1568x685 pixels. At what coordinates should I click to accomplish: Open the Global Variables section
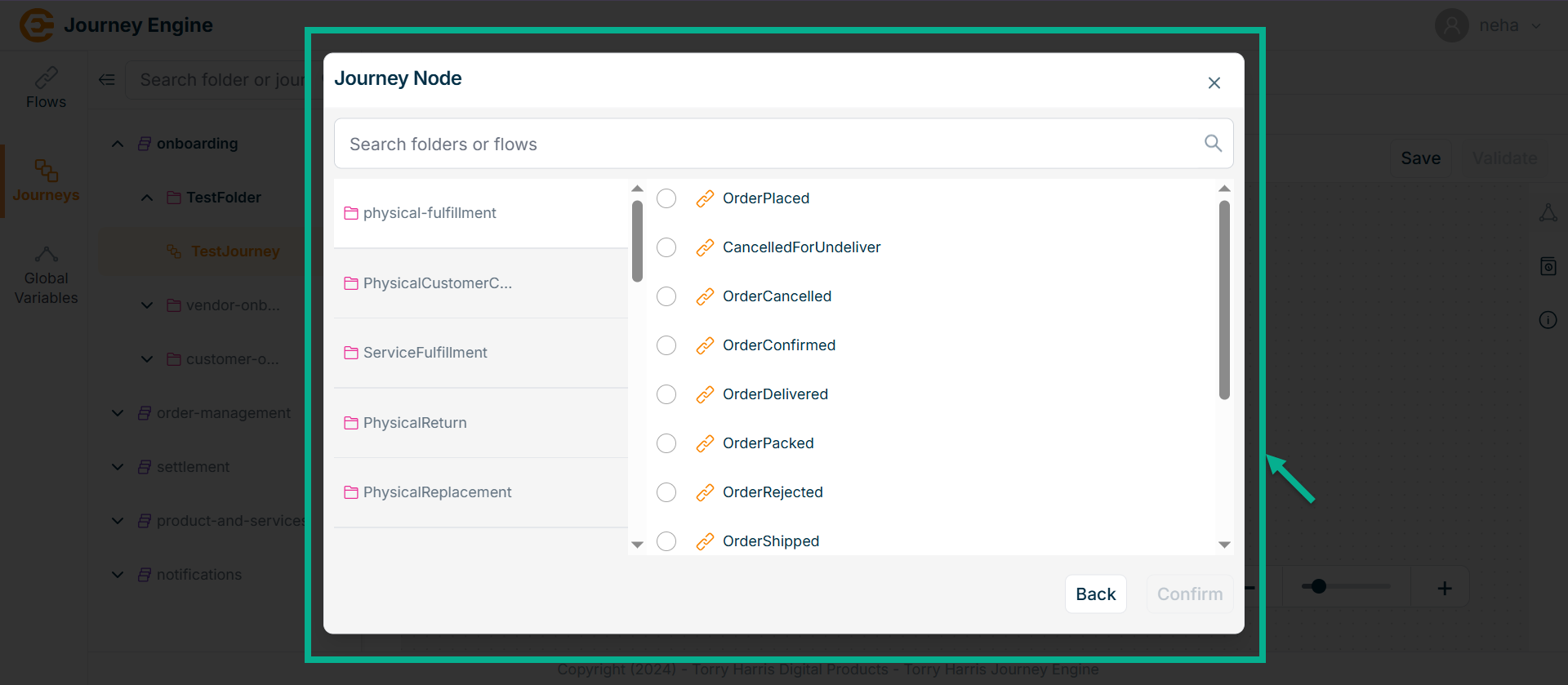tap(46, 276)
